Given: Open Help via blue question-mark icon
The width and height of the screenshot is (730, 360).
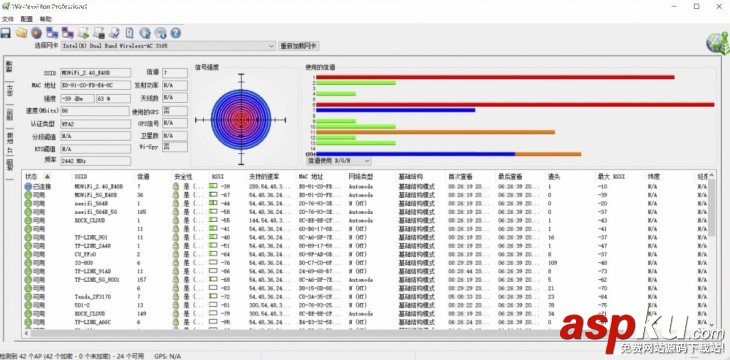Looking at the screenshot, I should [x=176, y=33].
